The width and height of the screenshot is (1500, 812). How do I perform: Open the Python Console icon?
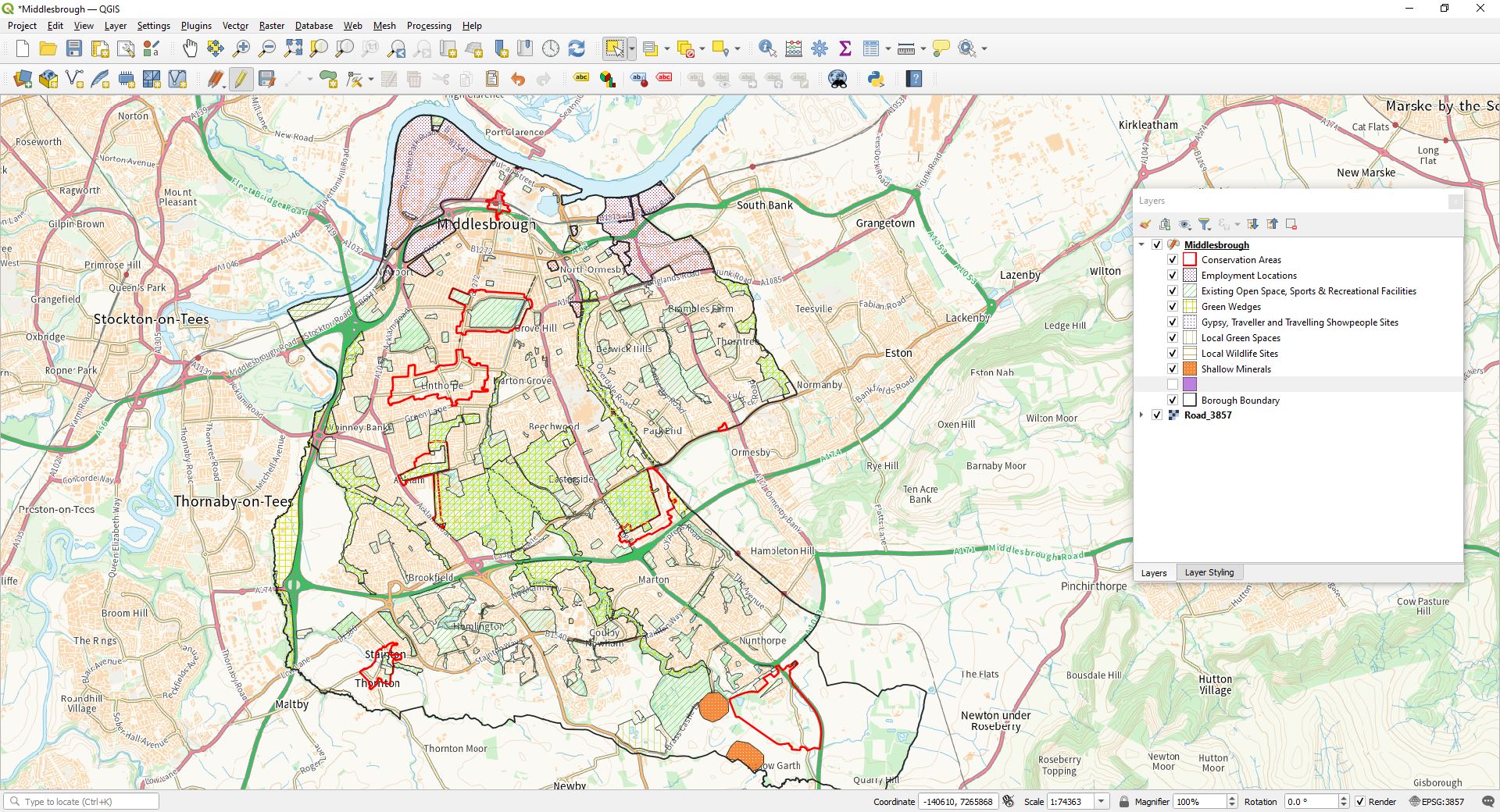(876, 79)
